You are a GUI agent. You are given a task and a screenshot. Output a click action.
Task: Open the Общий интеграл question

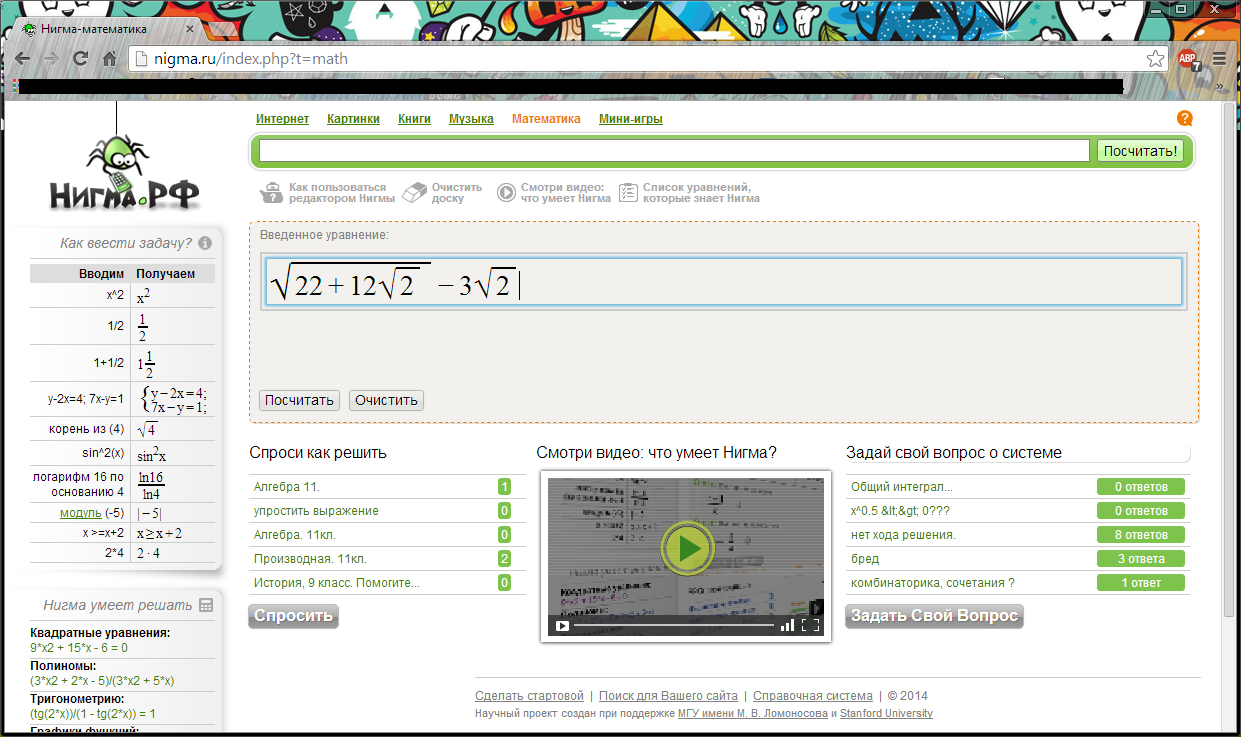coord(901,487)
